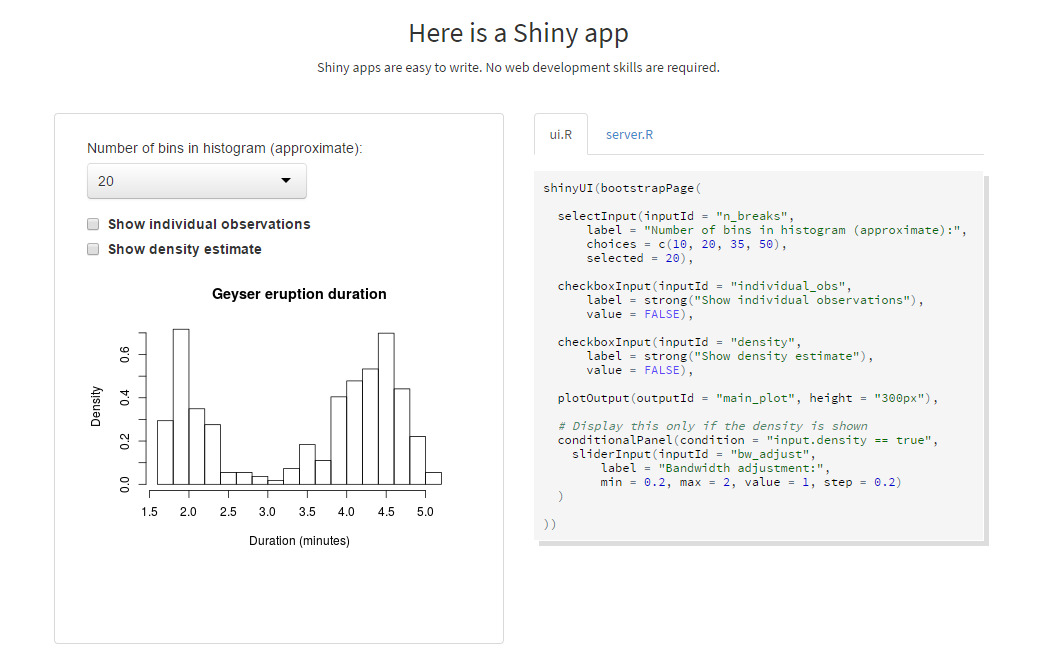Click the x-axis tick label "3.0"

tap(267, 512)
